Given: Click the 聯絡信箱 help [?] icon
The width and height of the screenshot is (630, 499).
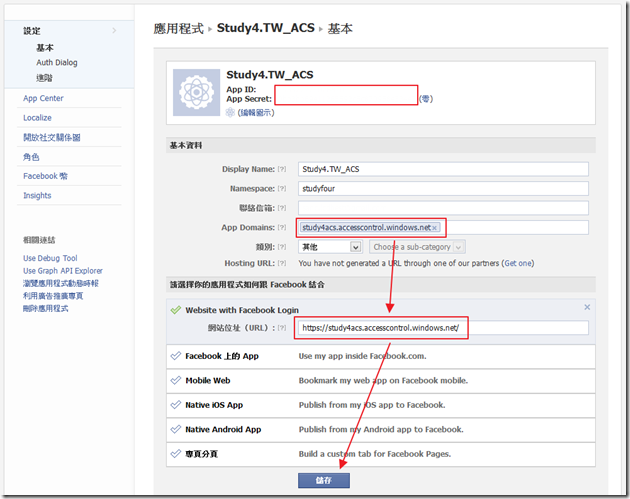Looking at the screenshot, I should (282, 208).
